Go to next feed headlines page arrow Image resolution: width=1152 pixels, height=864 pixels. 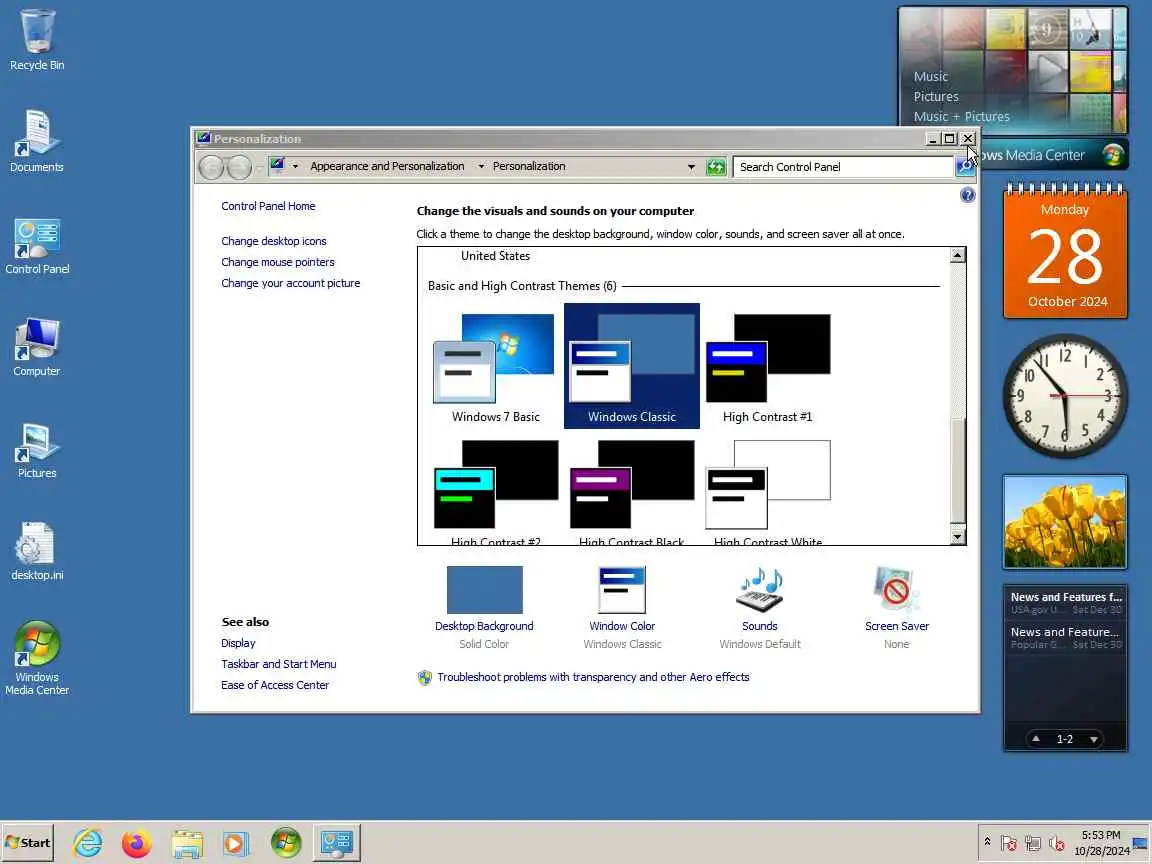[x=1093, y=739]
